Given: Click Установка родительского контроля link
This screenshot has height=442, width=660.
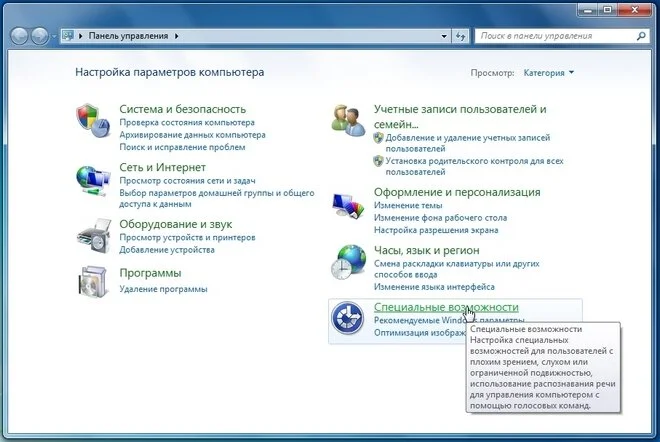Looking at the screenshot, I should point(474,166).
